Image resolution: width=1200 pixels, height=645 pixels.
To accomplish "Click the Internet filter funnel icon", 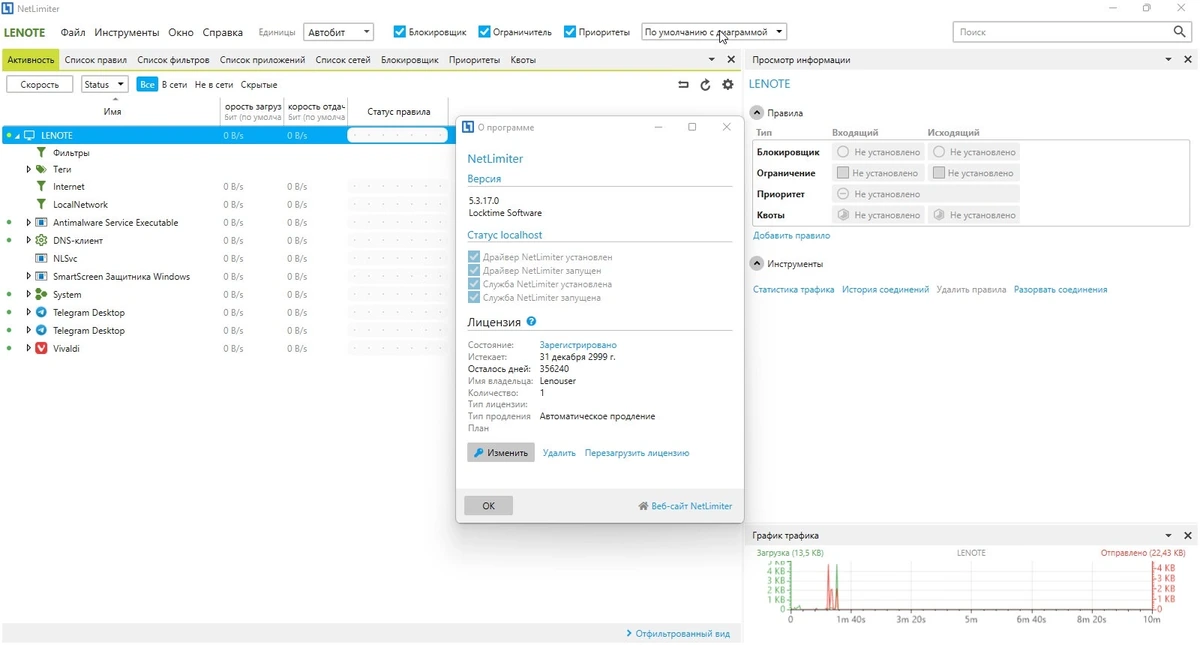I will click(x=41, y=187).
